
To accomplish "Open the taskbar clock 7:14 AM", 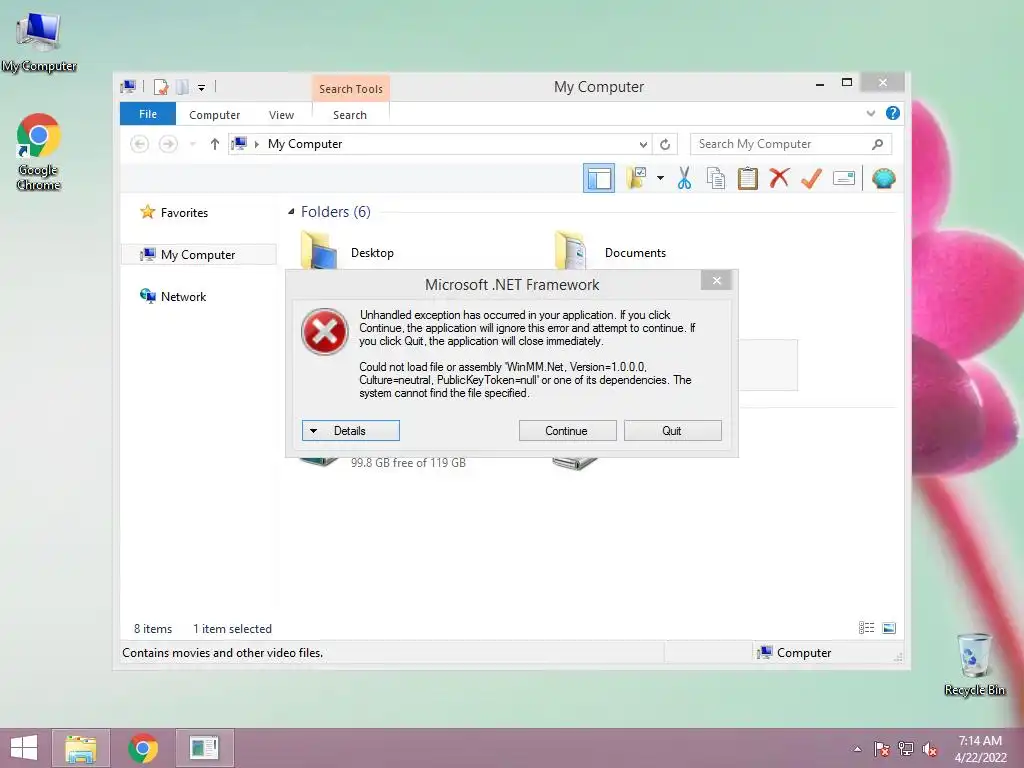I will [980, 748].
